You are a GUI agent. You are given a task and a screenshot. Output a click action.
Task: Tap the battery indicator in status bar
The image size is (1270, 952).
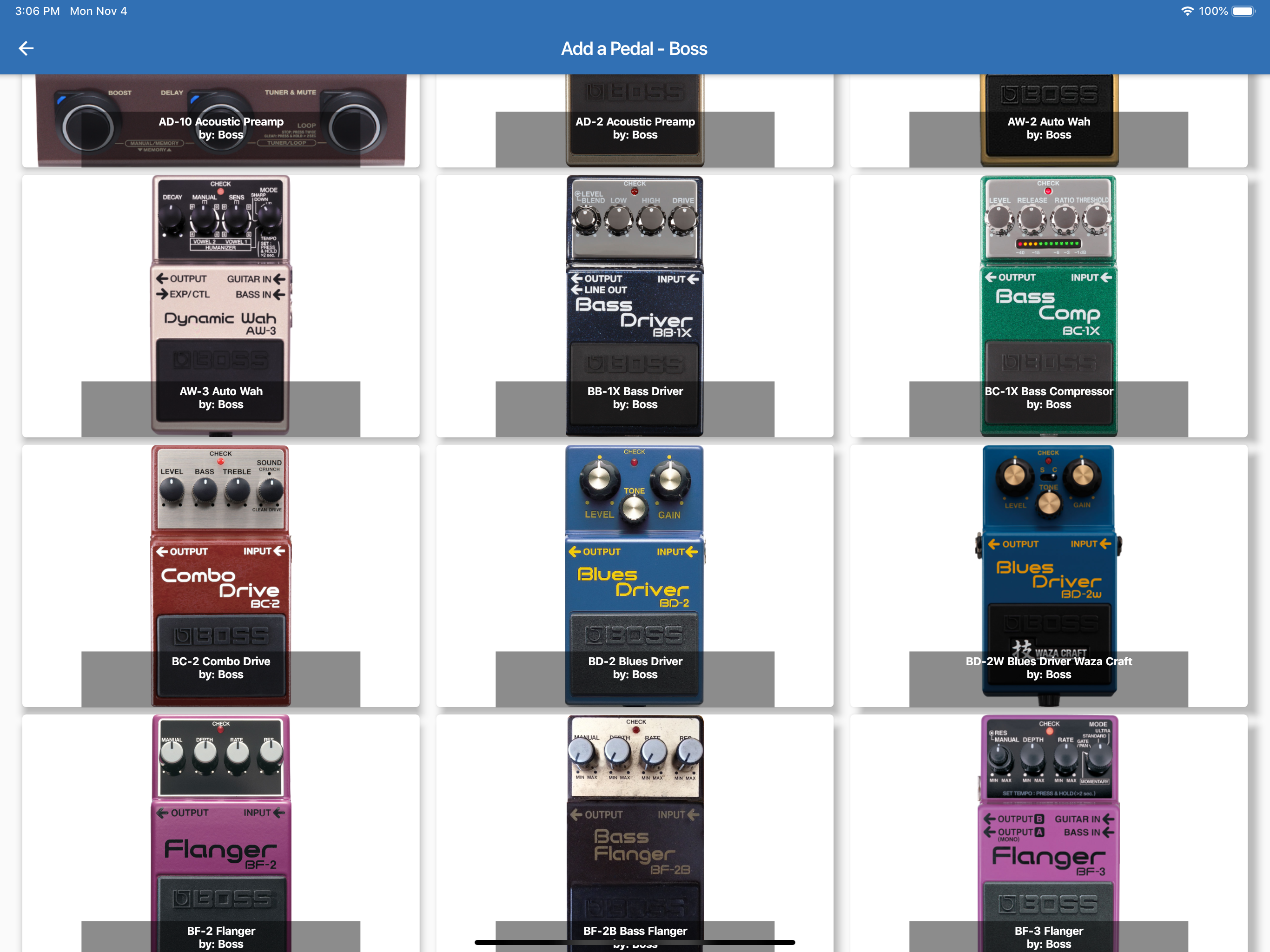1244,11
